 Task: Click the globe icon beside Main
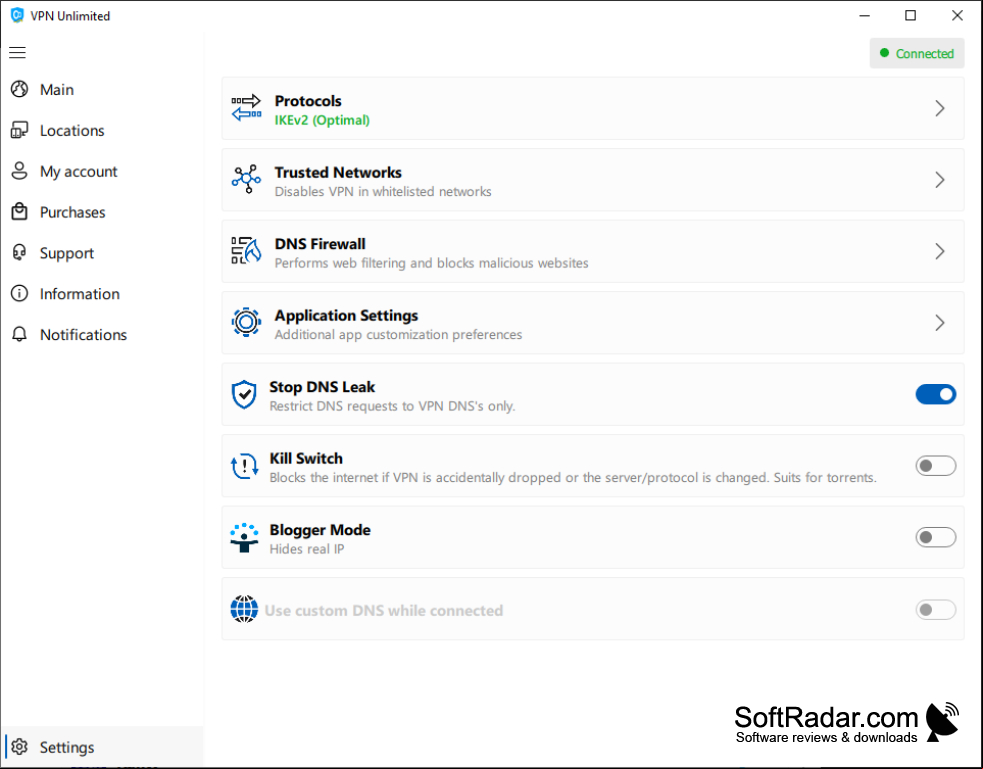19,90
